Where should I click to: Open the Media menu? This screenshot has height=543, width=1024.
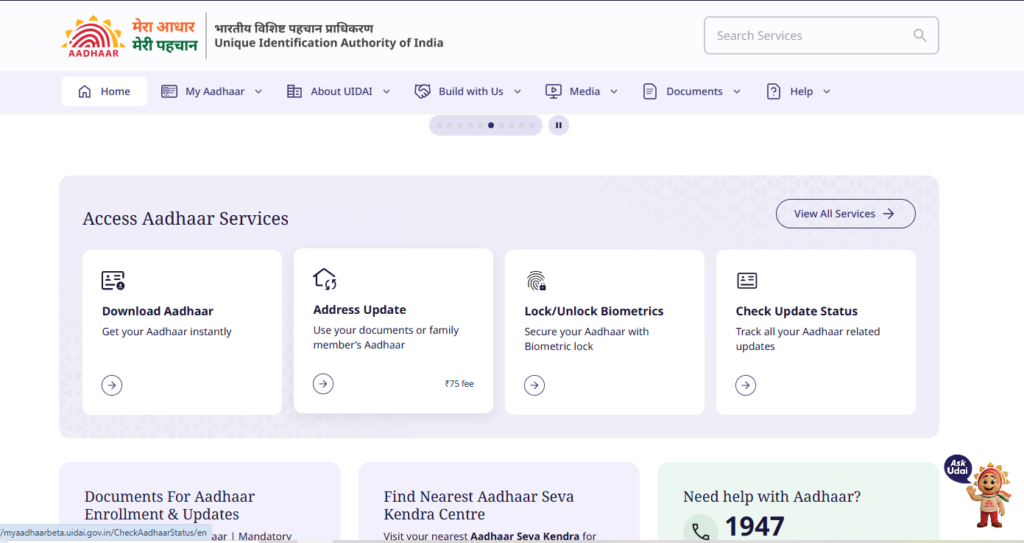584,91
